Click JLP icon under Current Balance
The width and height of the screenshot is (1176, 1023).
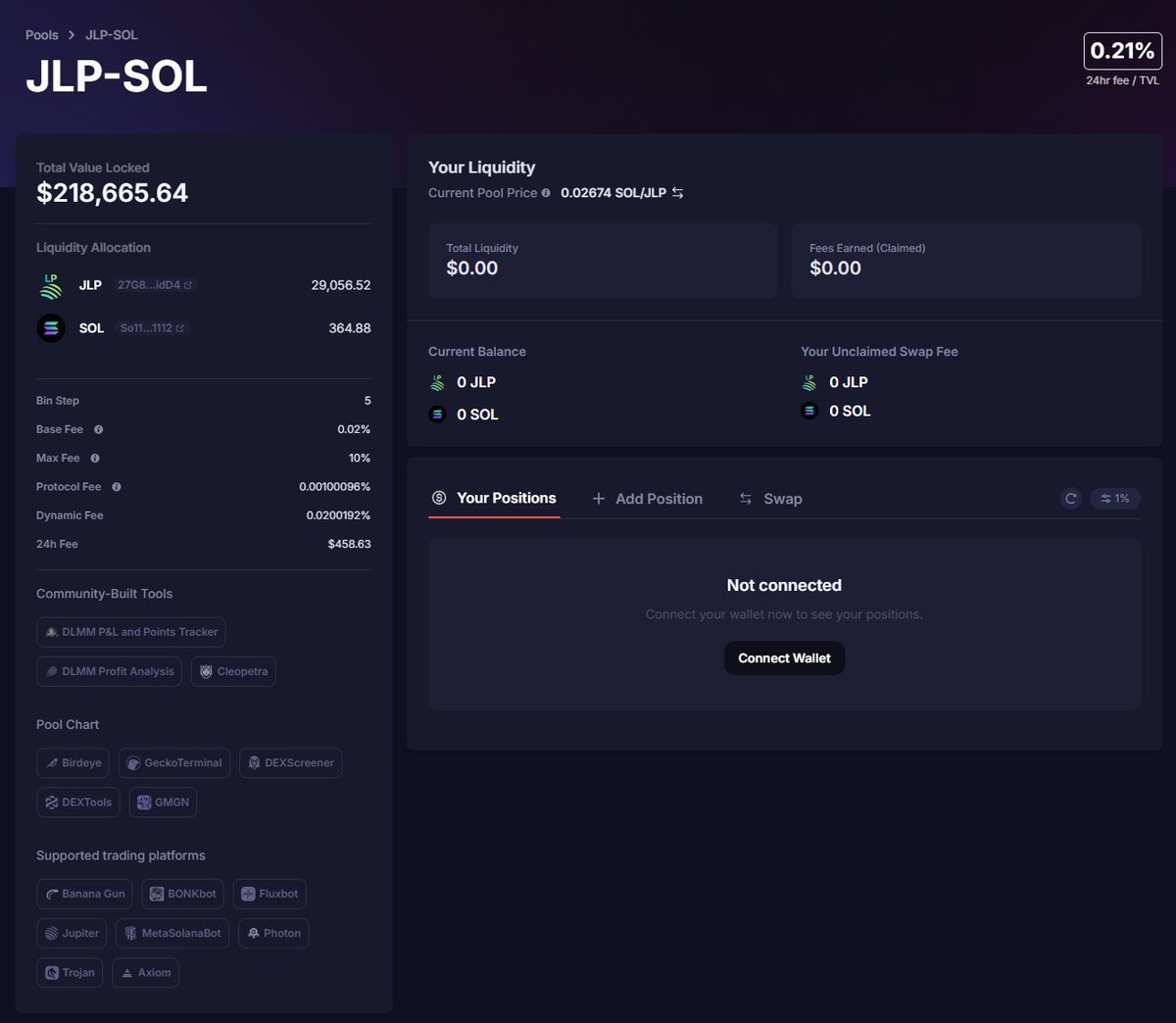click(438, 382)
